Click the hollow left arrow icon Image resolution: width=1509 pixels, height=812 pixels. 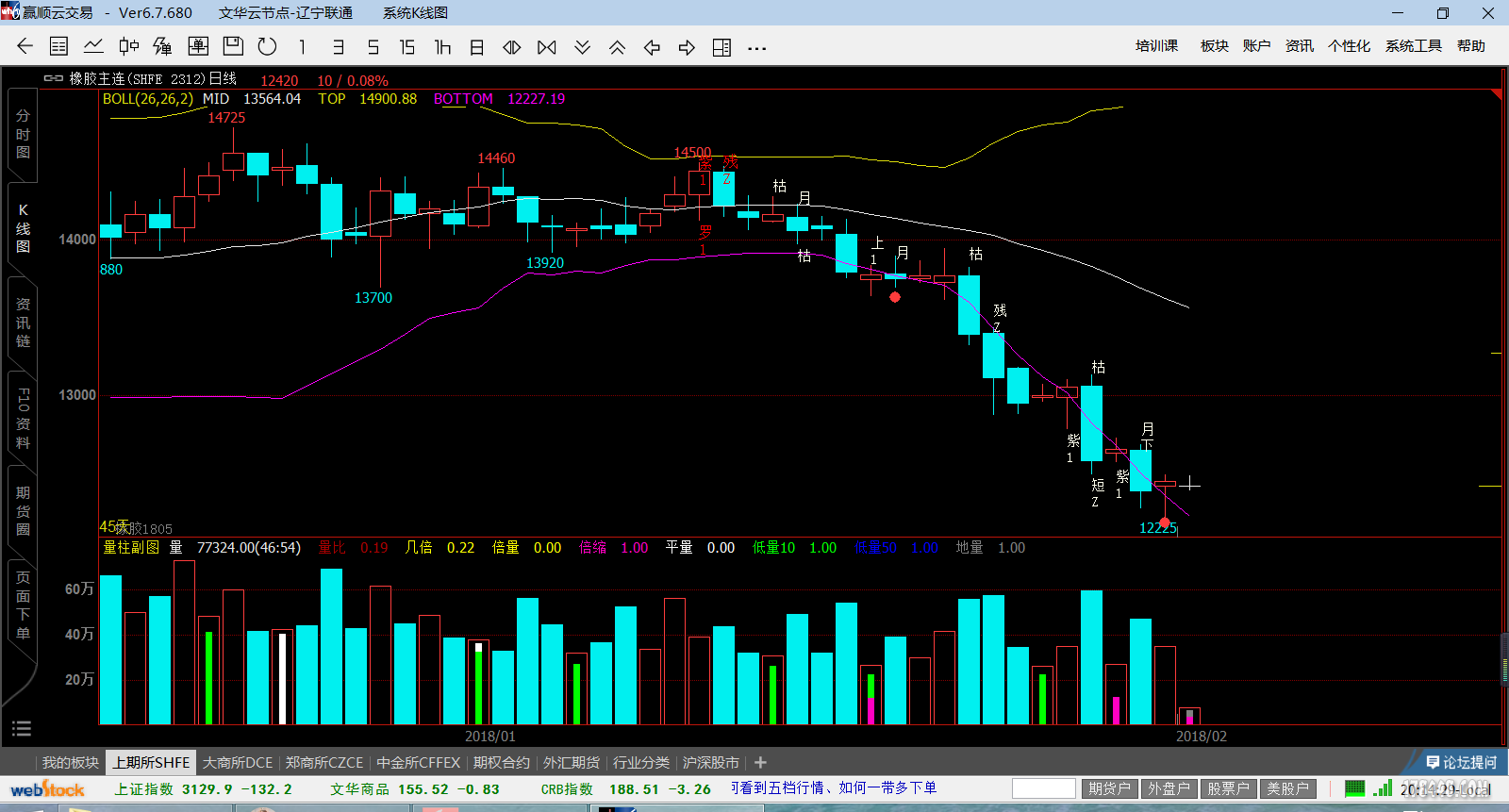coord(652,46)
